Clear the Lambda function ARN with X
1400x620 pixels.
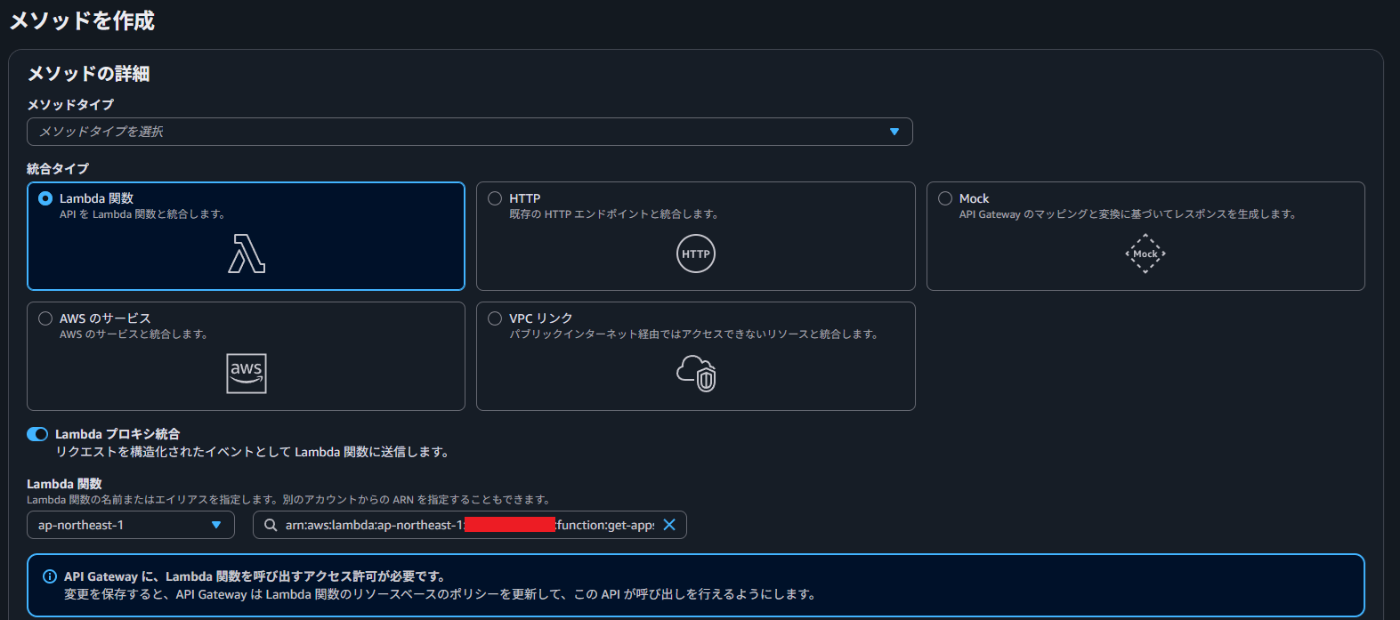tap(669, 525)
